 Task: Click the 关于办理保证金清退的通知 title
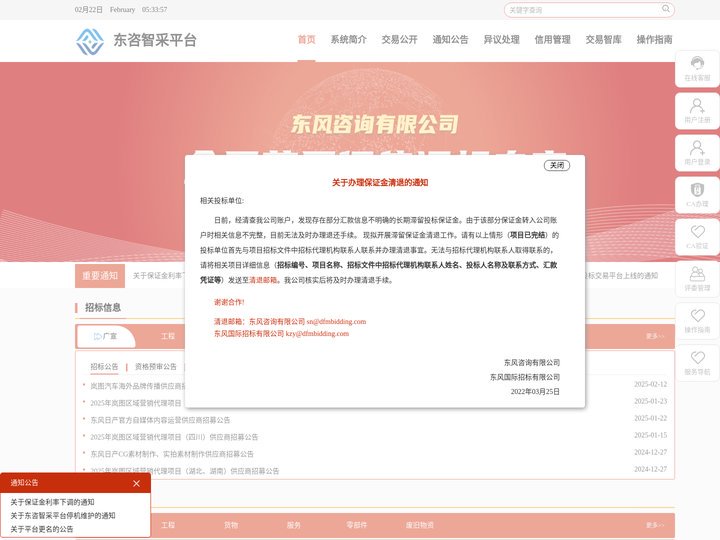pos(380,183)
